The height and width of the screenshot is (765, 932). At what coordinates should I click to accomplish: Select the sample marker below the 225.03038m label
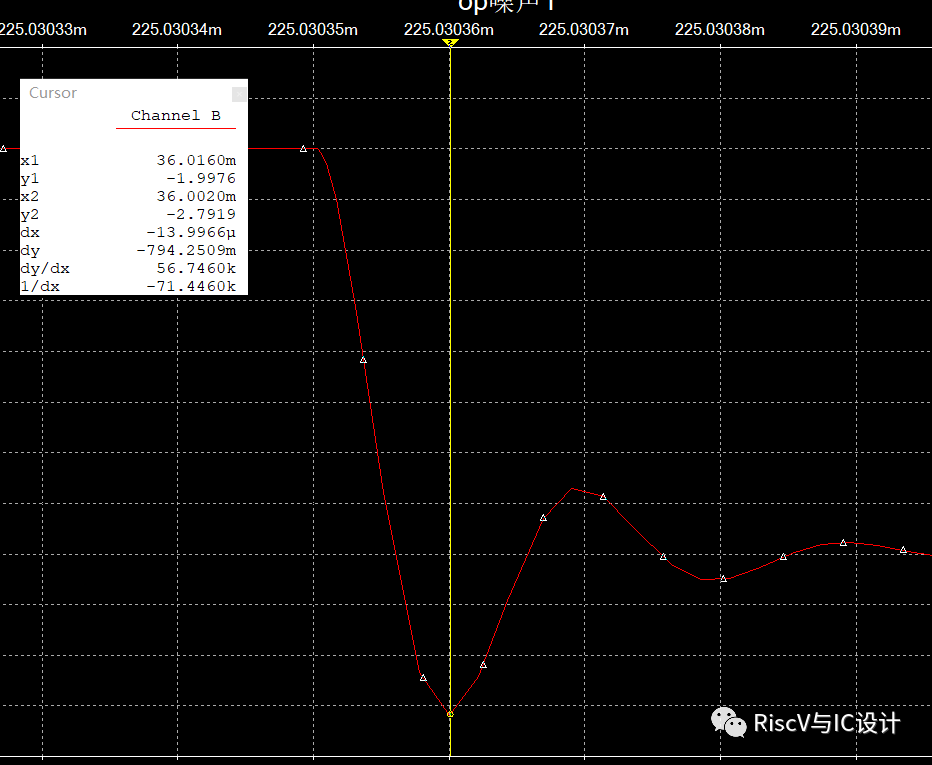click(x=723, y=578)
